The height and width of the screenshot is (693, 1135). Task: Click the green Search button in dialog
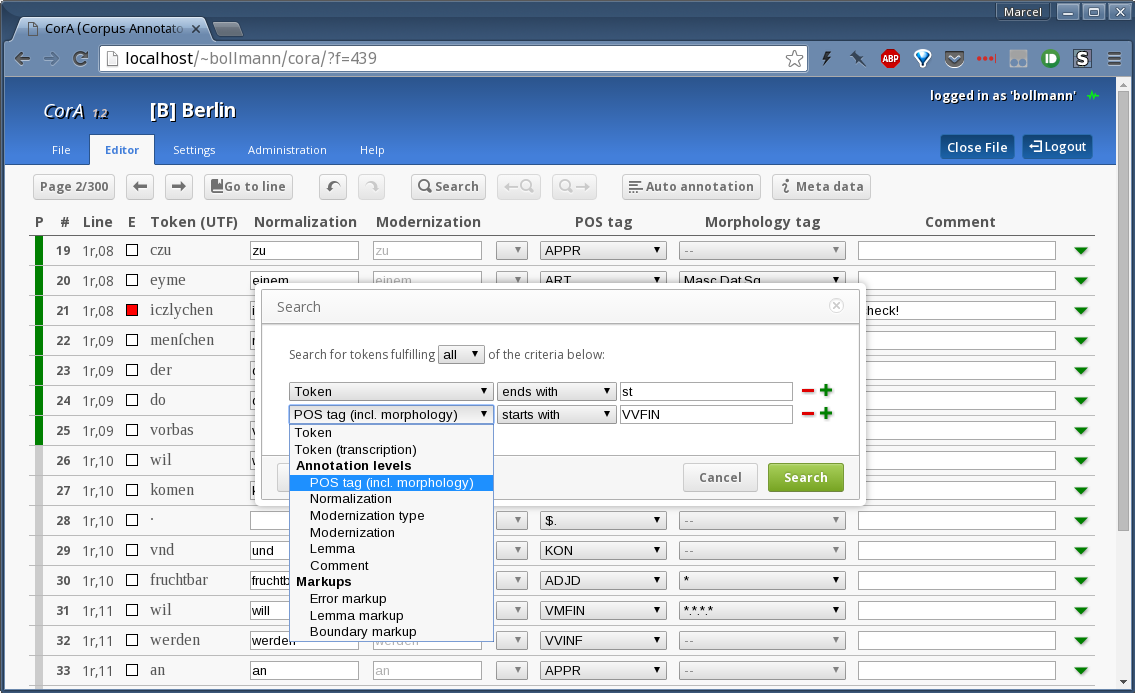[x=805, y=477]
